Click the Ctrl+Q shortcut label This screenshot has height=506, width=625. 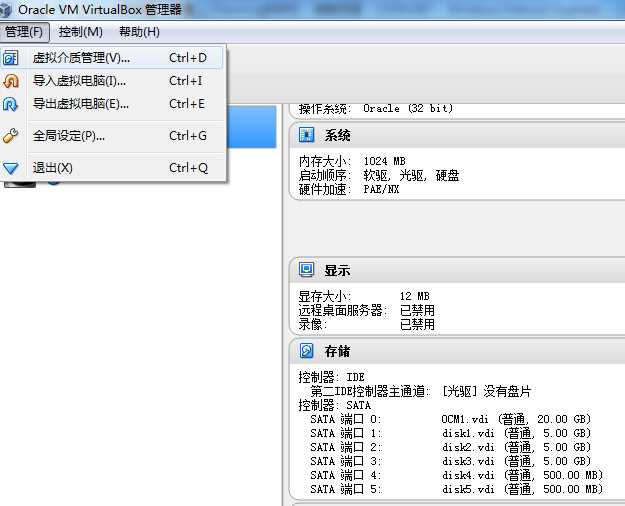coord(189,168)
